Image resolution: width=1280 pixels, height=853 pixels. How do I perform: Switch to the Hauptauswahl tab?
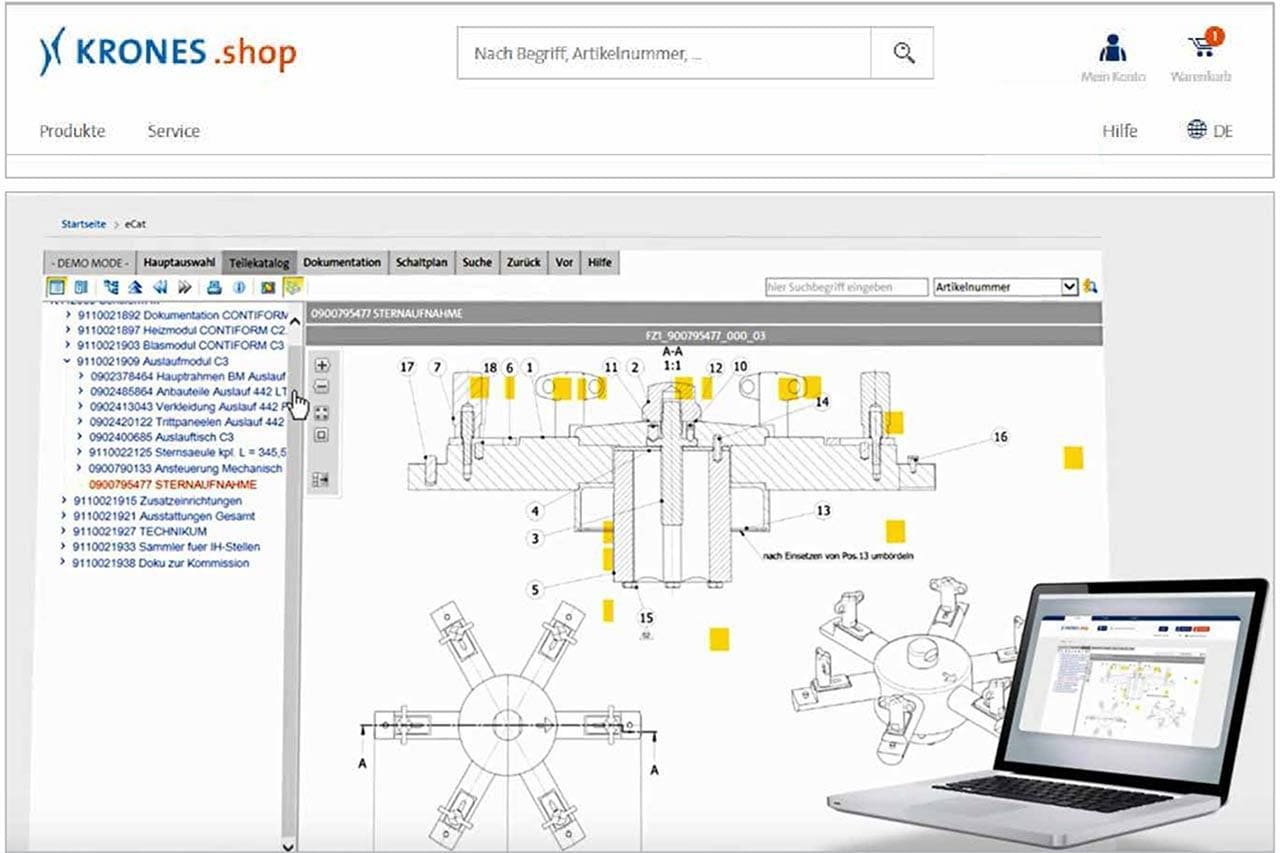[179, 262]
